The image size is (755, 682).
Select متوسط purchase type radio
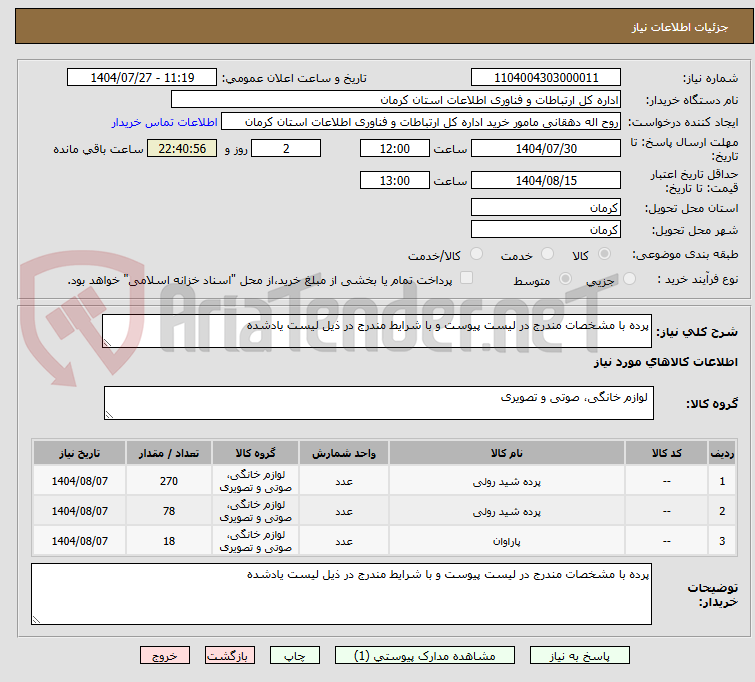pyautogui.click(x=566, y=280)
